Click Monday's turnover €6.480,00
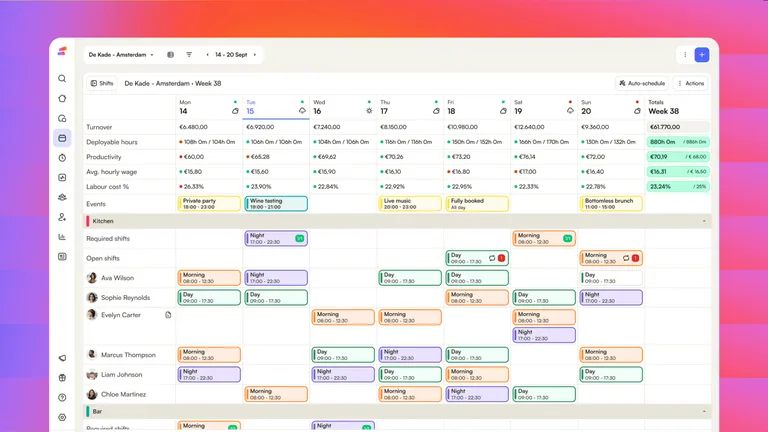768x432 pixels. pos(193,127)
